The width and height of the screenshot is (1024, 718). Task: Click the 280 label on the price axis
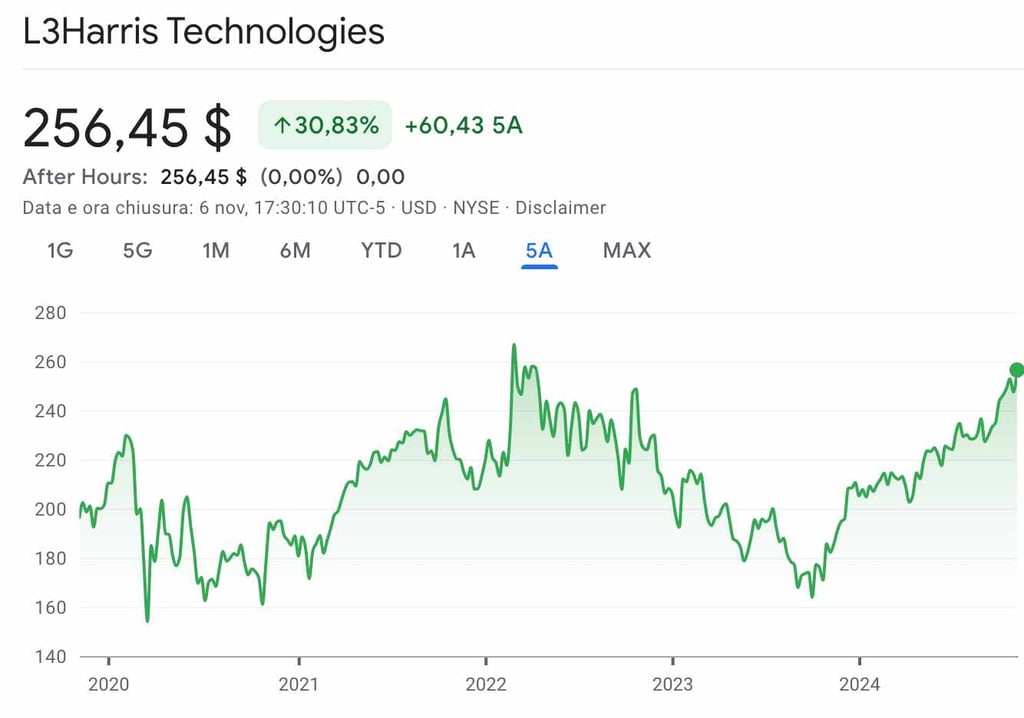coord(50,313)
